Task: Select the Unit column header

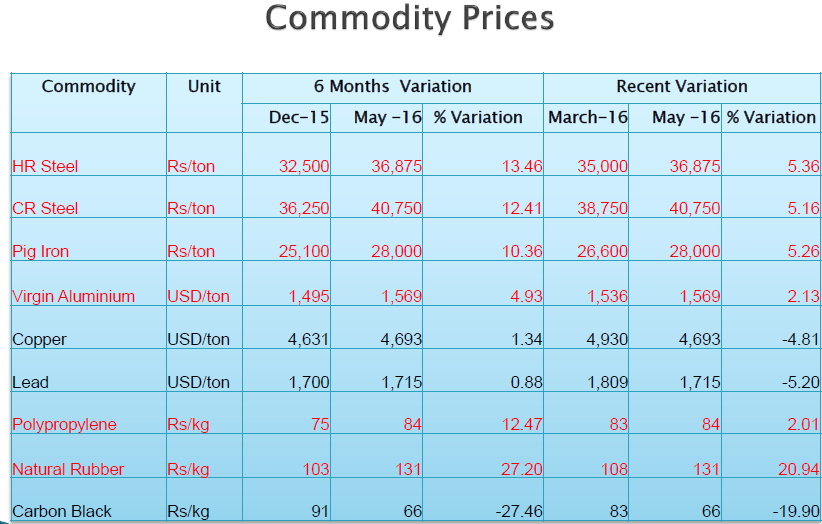Action: 204,86
